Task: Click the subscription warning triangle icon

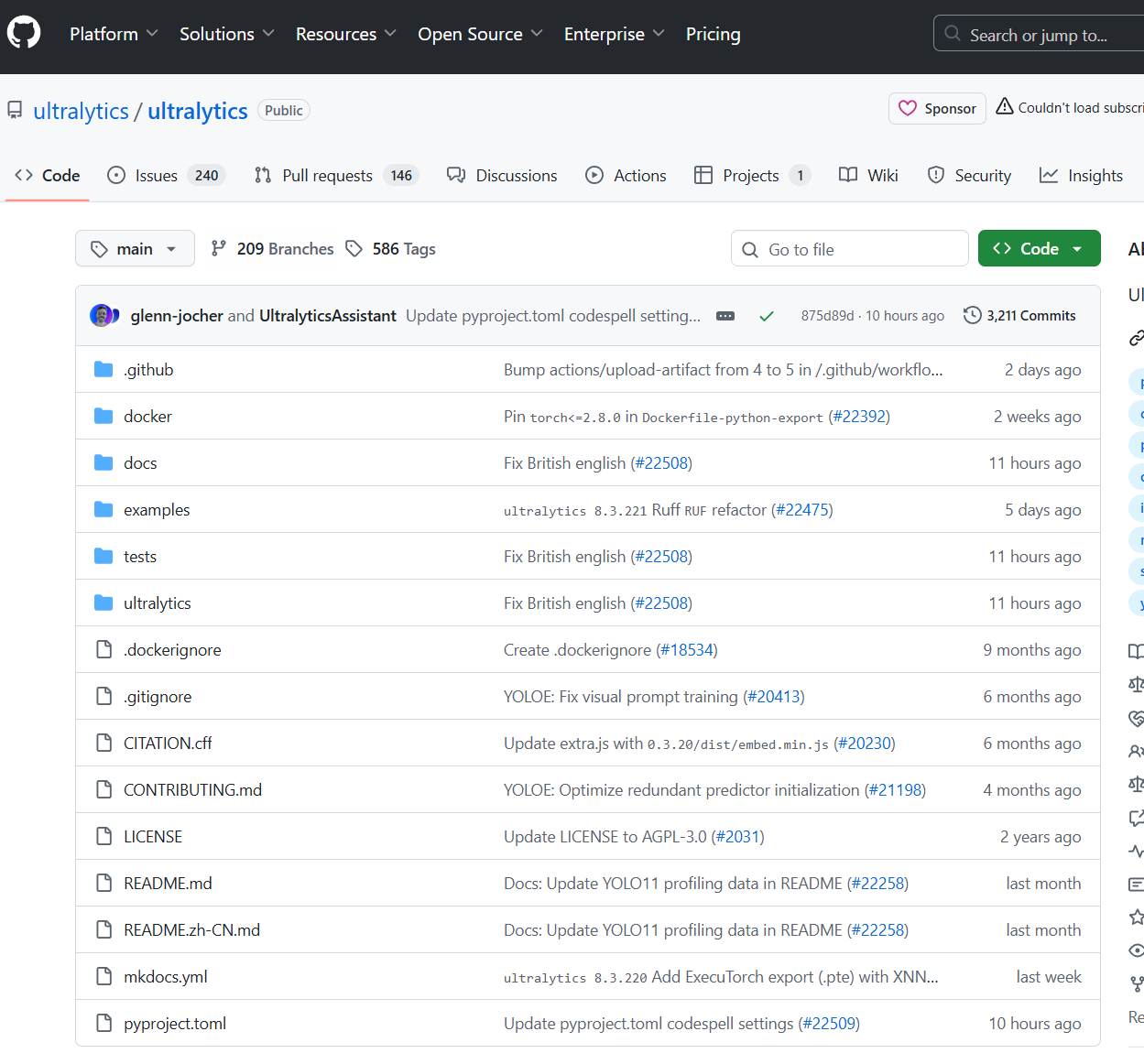Action: [1005, 106]
